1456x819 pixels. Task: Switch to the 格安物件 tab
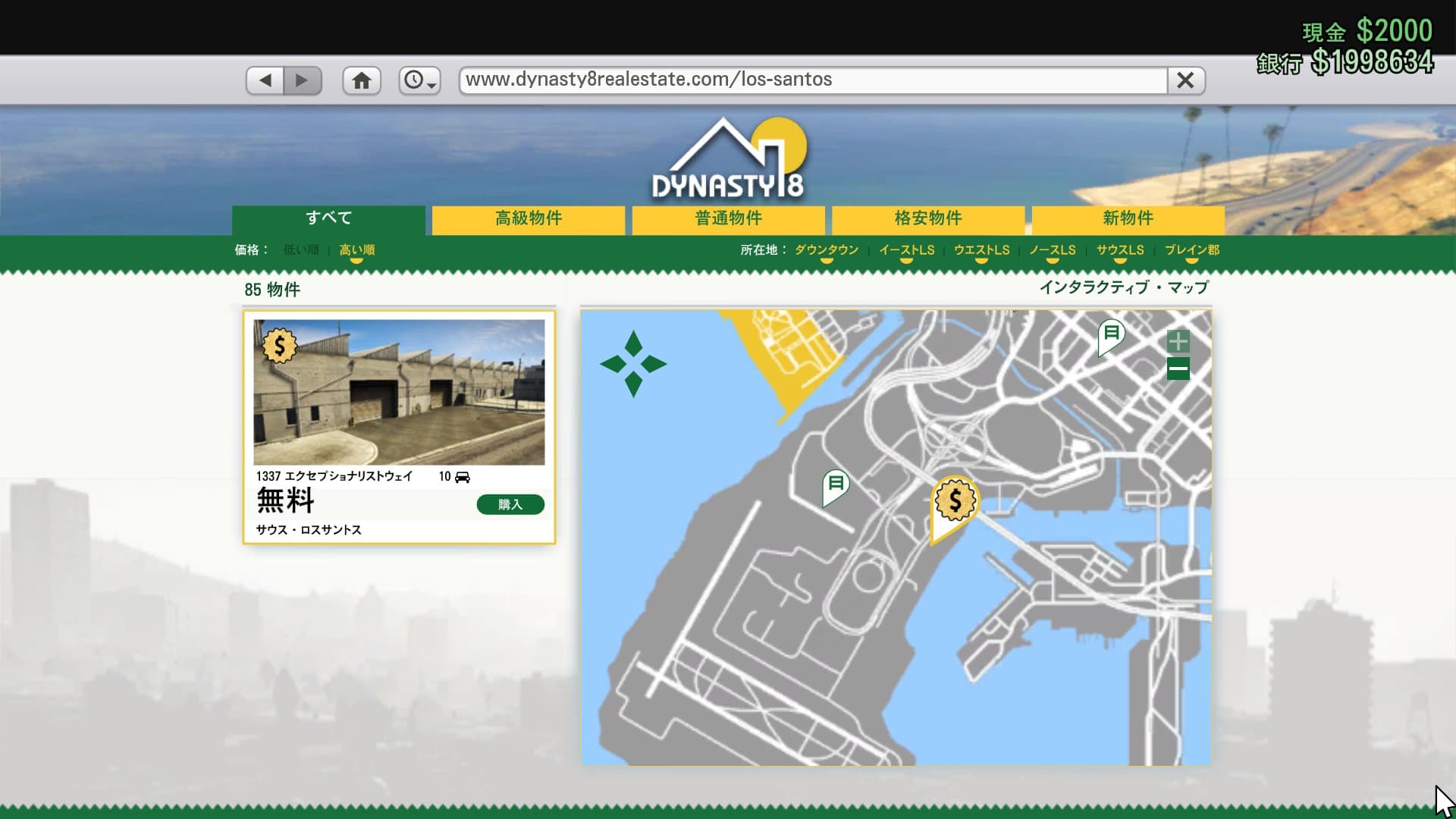[928, 219]
